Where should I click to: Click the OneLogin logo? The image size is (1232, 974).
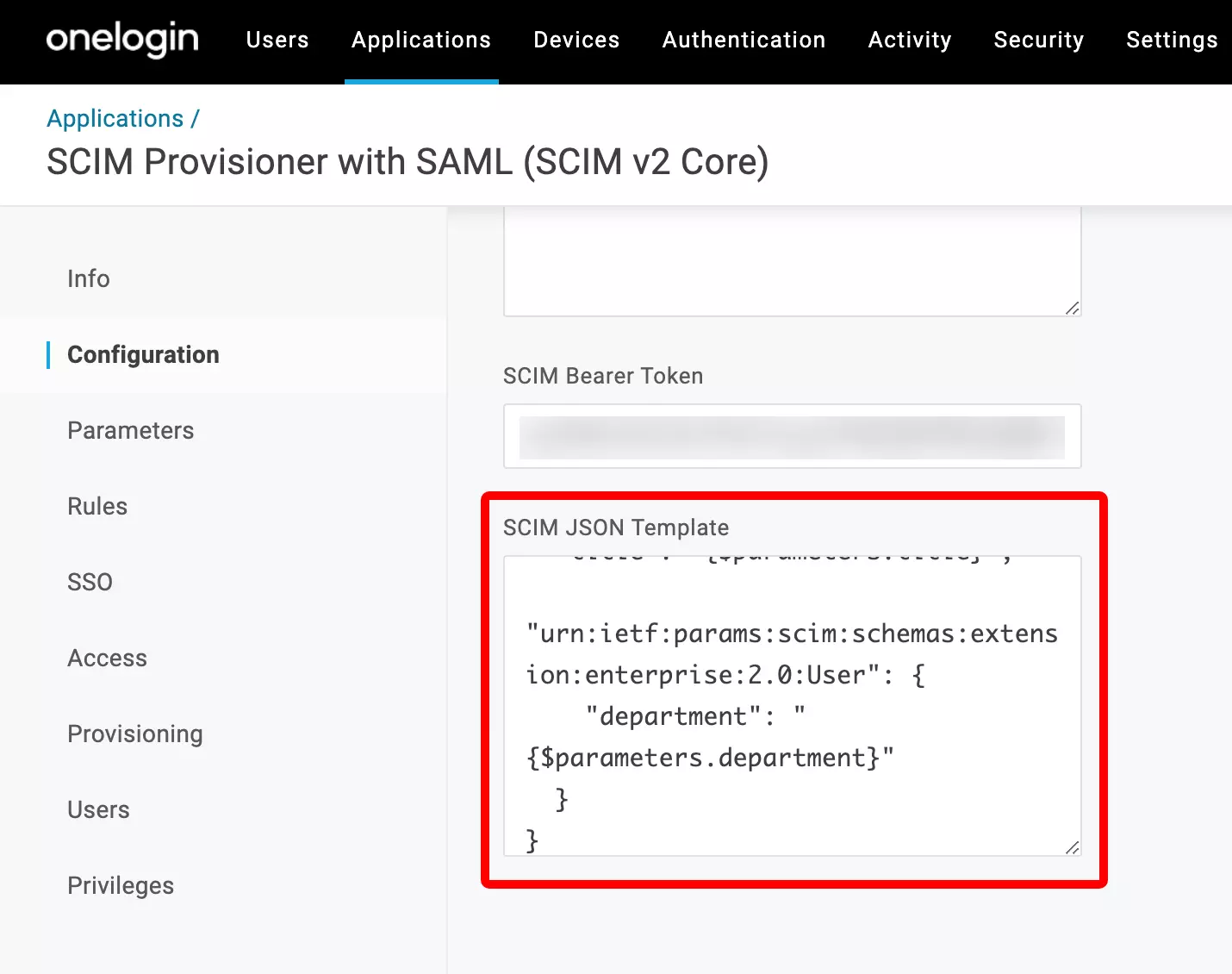(x=122, y=40)
